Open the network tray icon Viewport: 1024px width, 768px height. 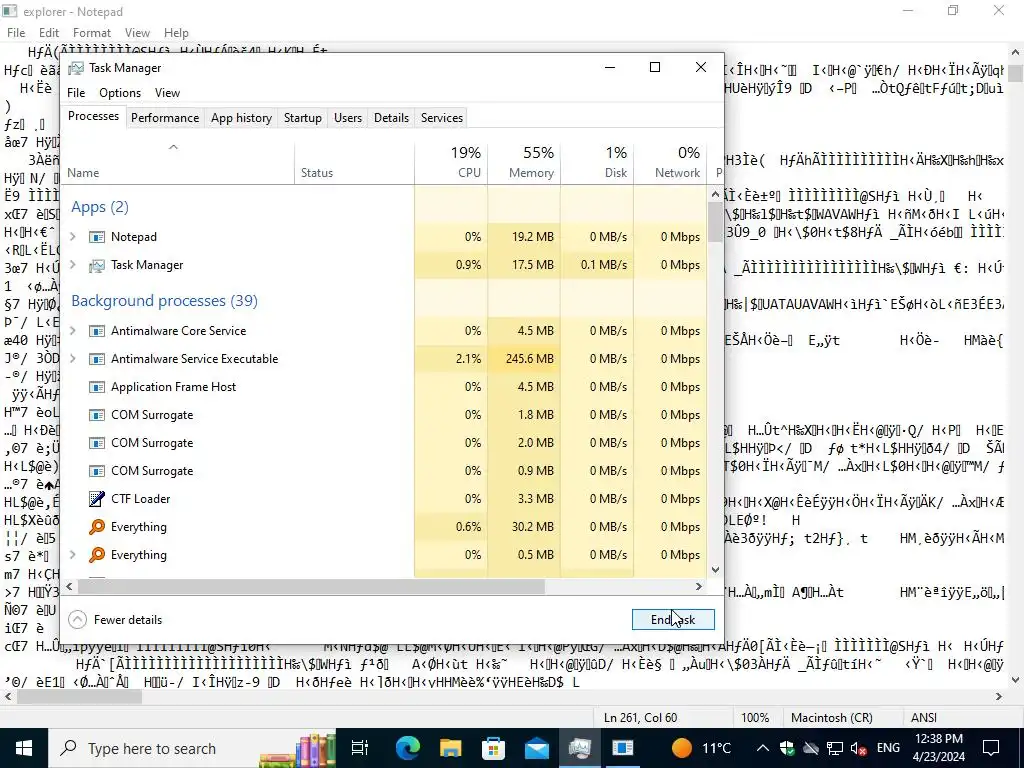pyautogui.click(x=835, y=748)
